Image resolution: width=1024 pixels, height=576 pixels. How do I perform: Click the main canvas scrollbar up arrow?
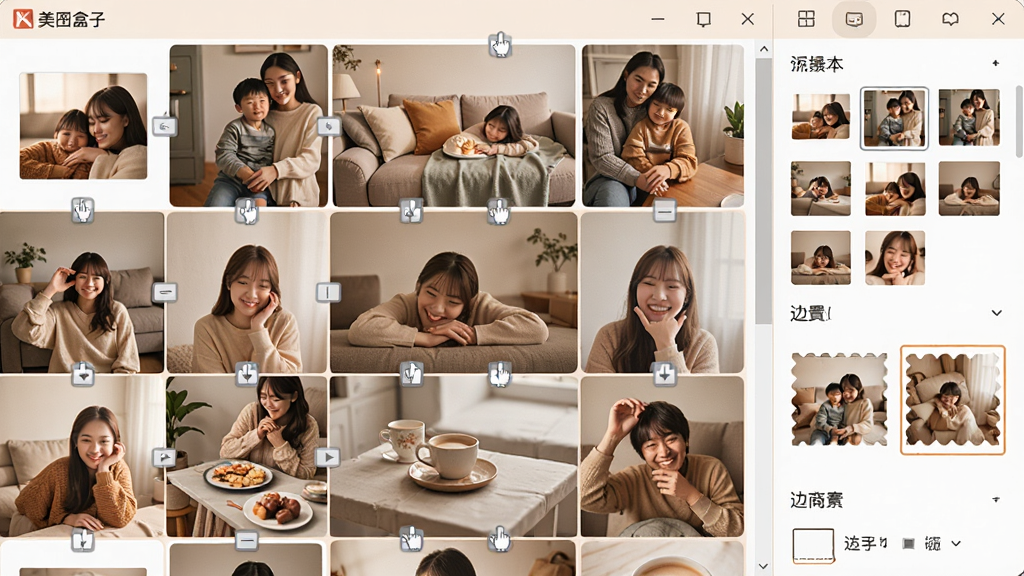[x=763, y=49]
